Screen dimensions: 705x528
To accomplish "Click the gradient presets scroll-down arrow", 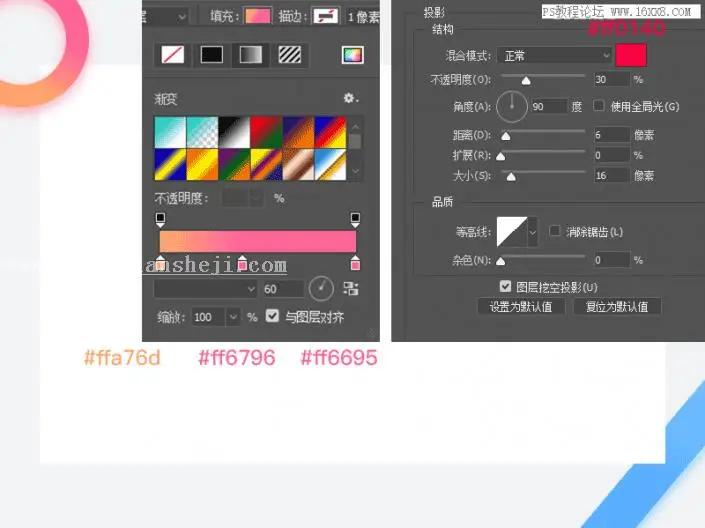I will (x=355, y=171).
